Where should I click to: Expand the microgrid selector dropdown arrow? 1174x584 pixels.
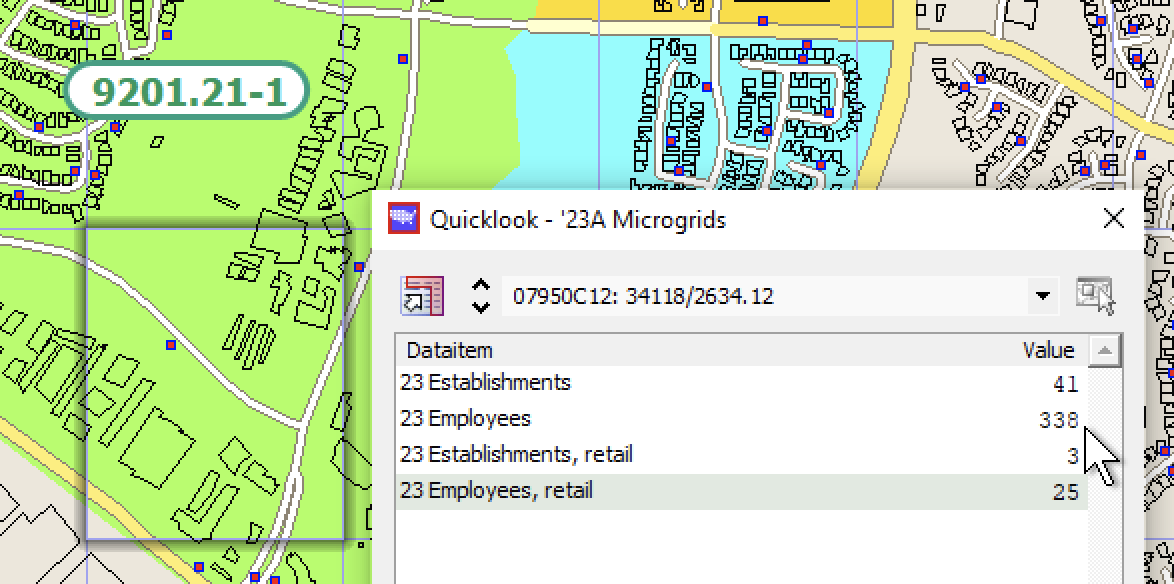click(1043, 297)
